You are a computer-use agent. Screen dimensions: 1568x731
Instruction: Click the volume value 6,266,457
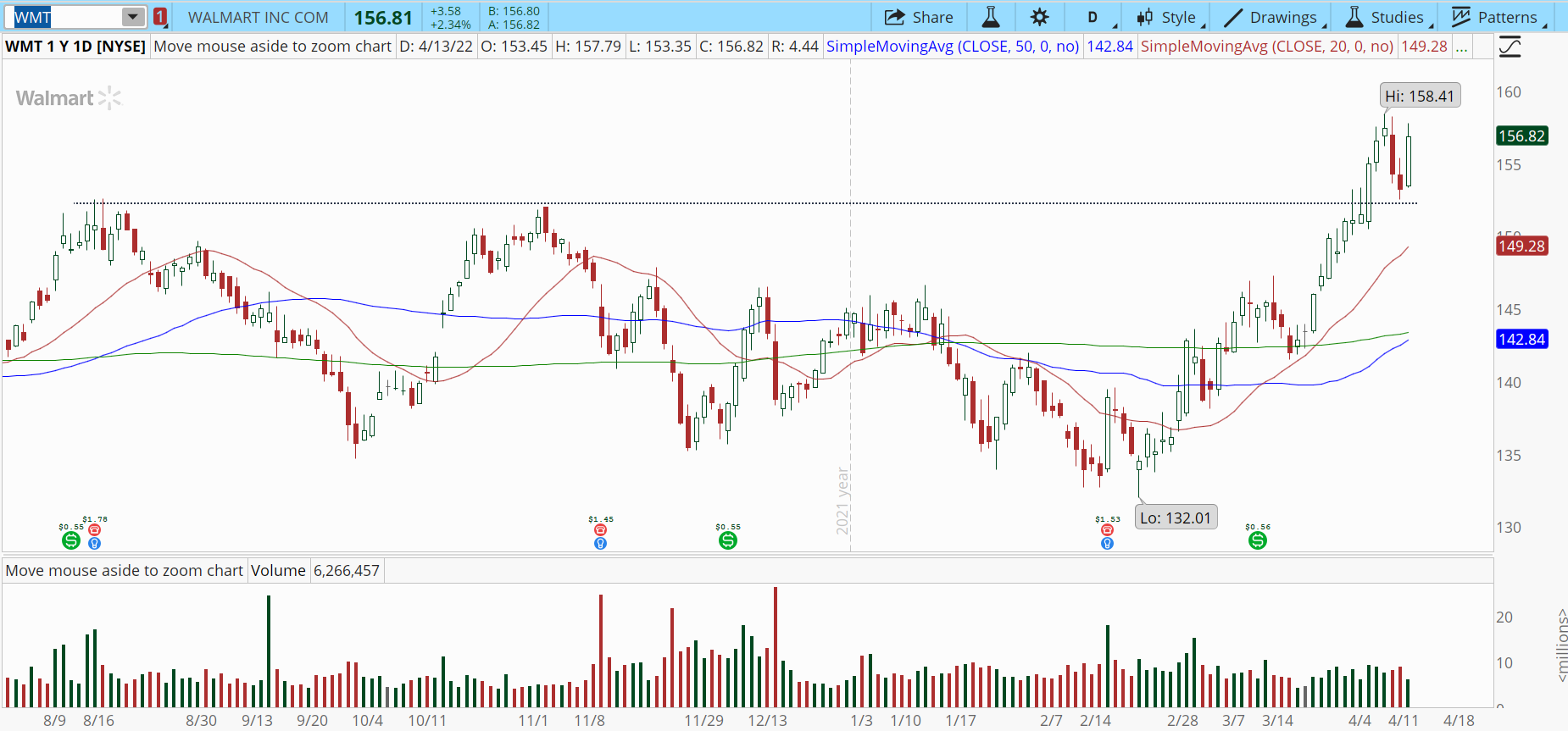pos(347,571)
